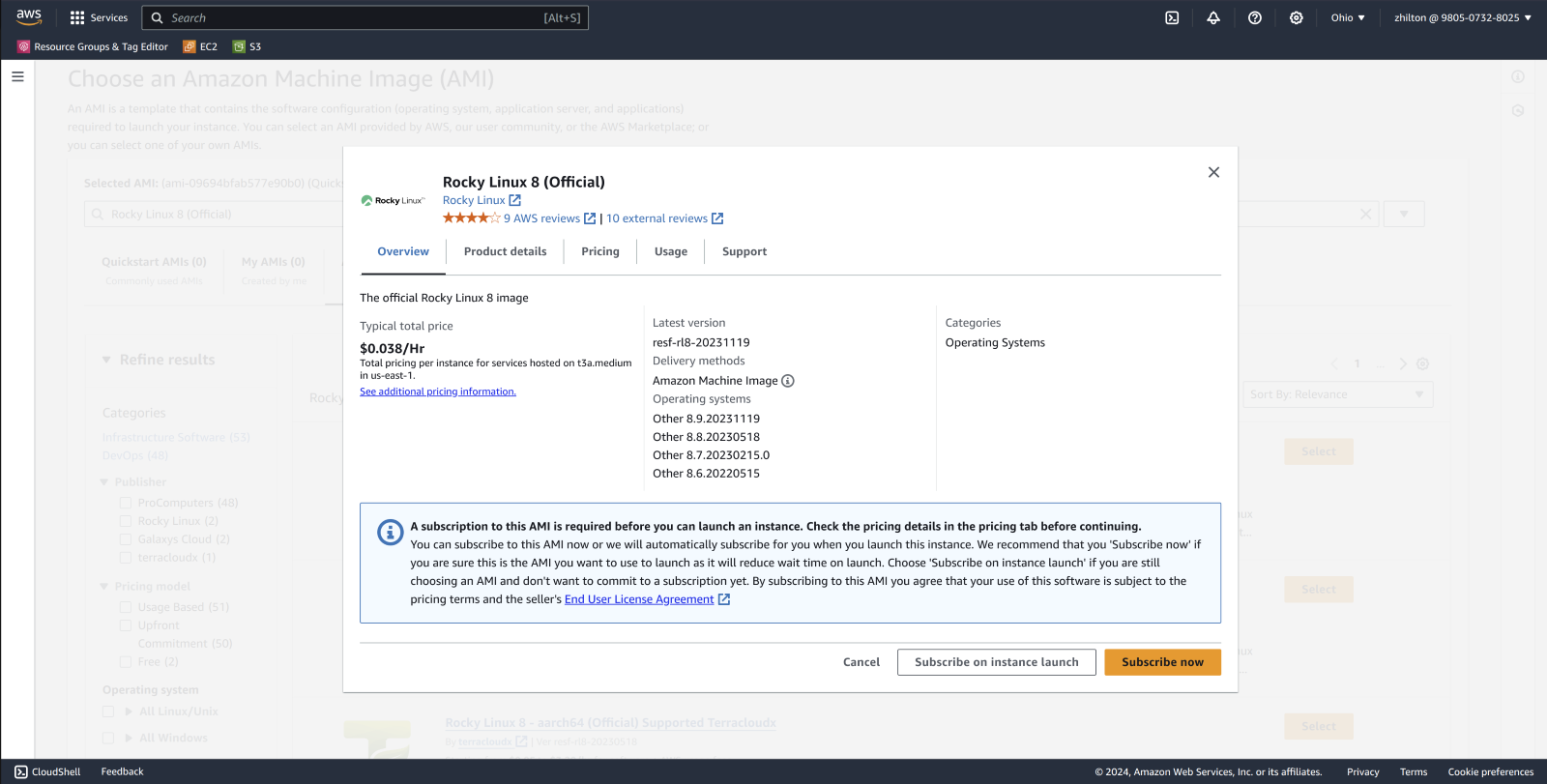The image size is (1547, 784).
Task: Click the star rating icons
Action: coord(471,218)
